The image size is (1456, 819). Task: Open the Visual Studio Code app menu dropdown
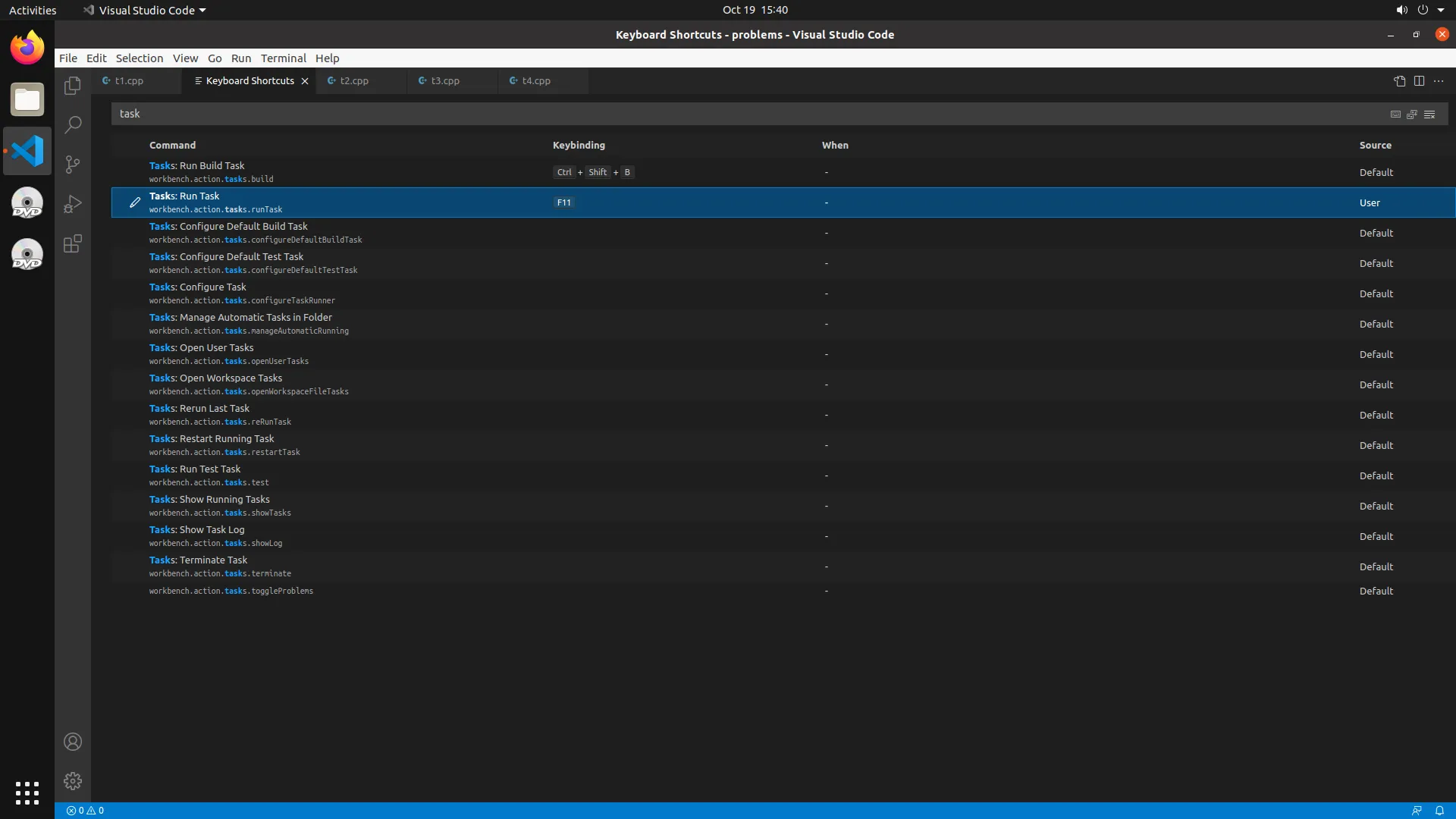pyautogui.click(x=144, y=10)
